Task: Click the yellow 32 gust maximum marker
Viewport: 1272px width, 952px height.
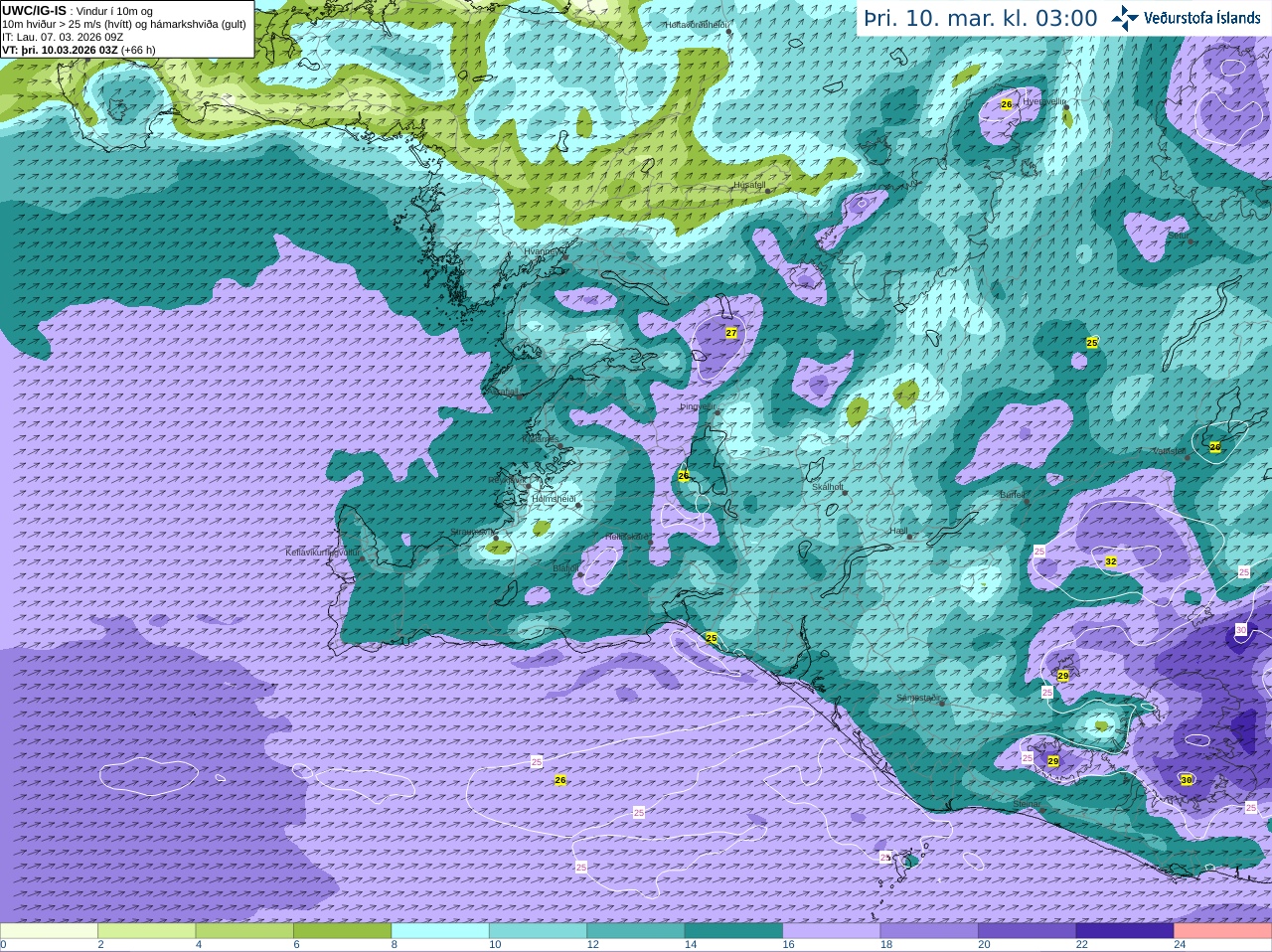Action: (x=1111, y=561)
